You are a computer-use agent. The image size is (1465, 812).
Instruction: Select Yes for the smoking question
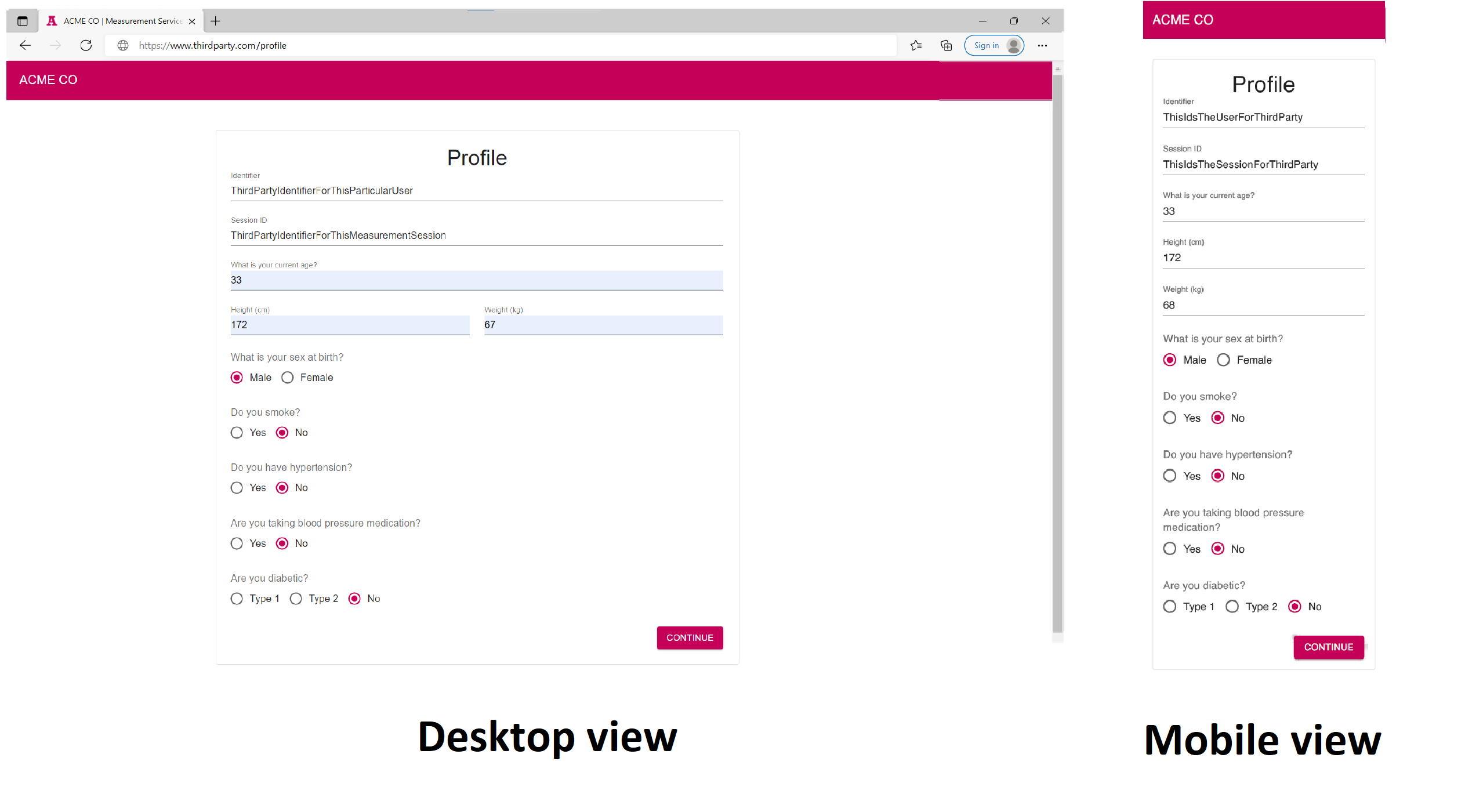click(x=237, y=432)
